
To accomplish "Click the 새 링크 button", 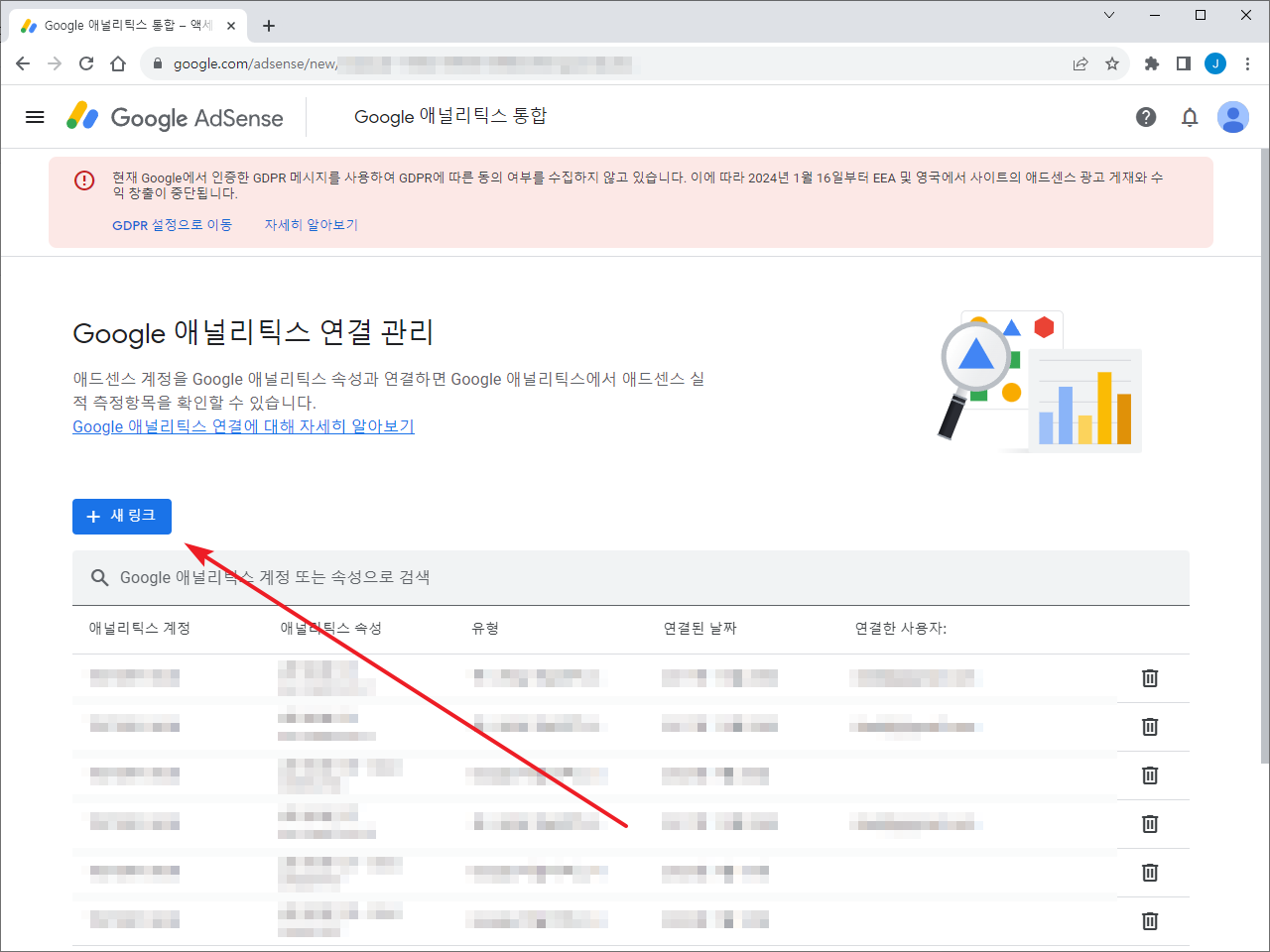I will 122,517.
